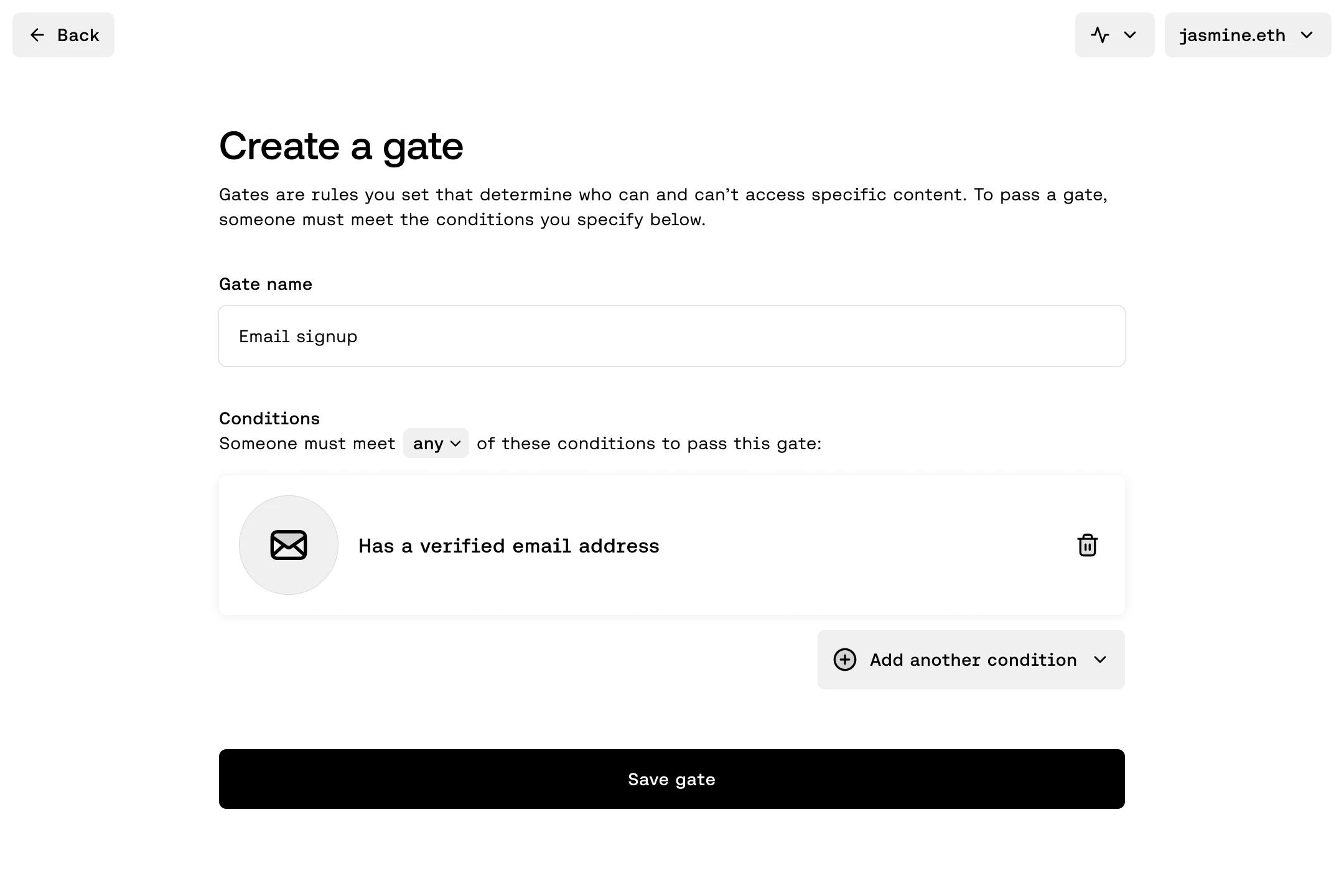Click the Gate name field label
Viewport: 1344px width, 896px height.
266,284
